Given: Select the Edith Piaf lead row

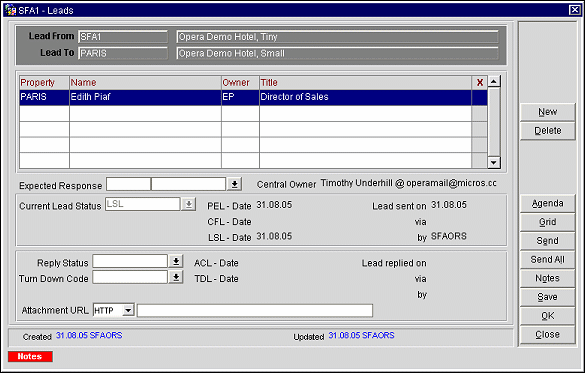Looking at the screenshot, I should click(253, 97).
